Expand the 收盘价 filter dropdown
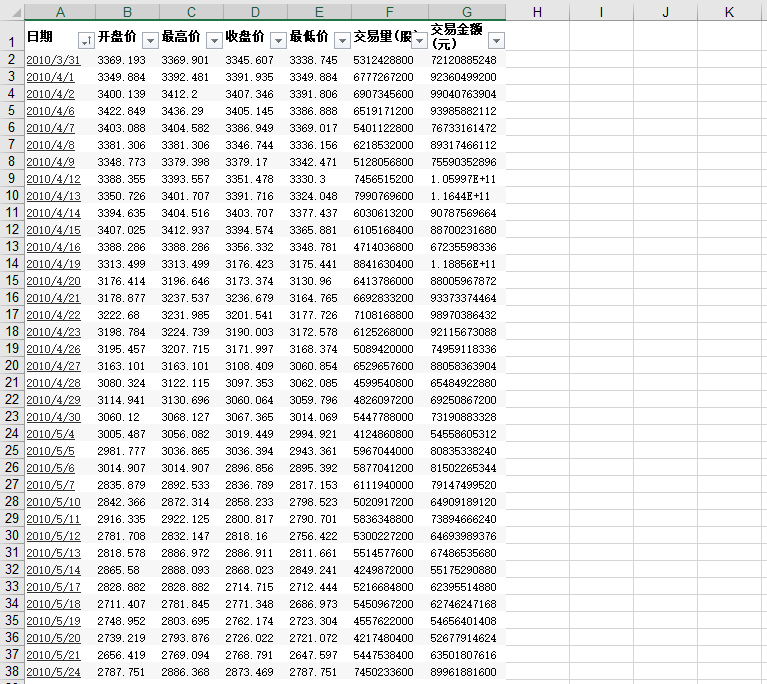 278,41
